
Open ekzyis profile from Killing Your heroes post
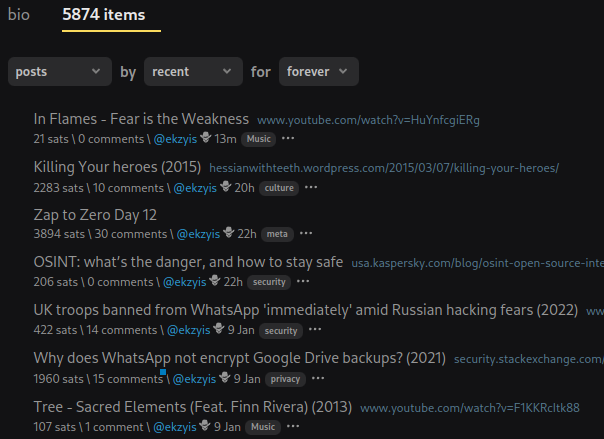[x=195, y=187]
